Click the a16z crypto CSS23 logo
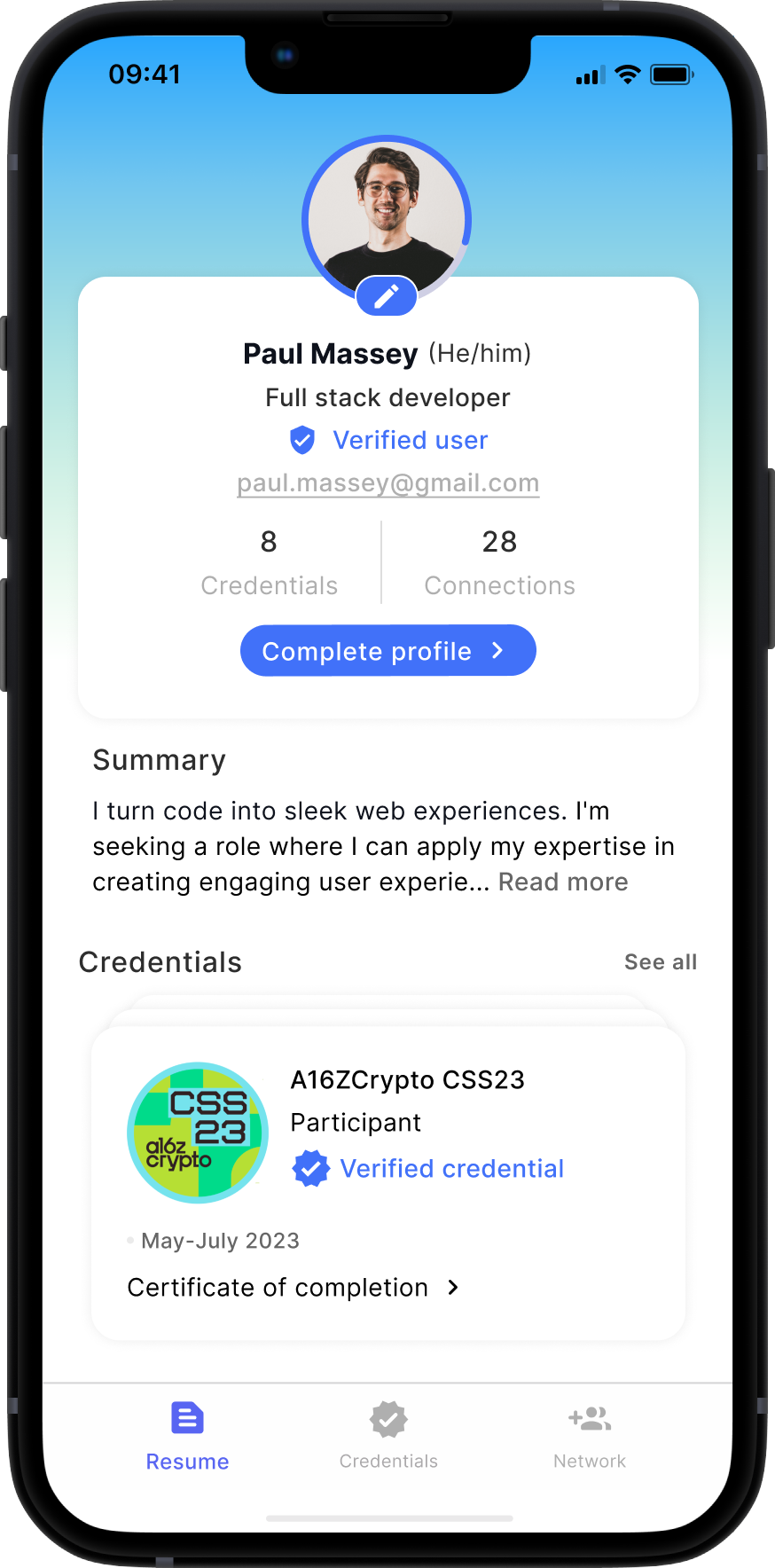Viewport: 775px width, 1568px height. 198,1133
